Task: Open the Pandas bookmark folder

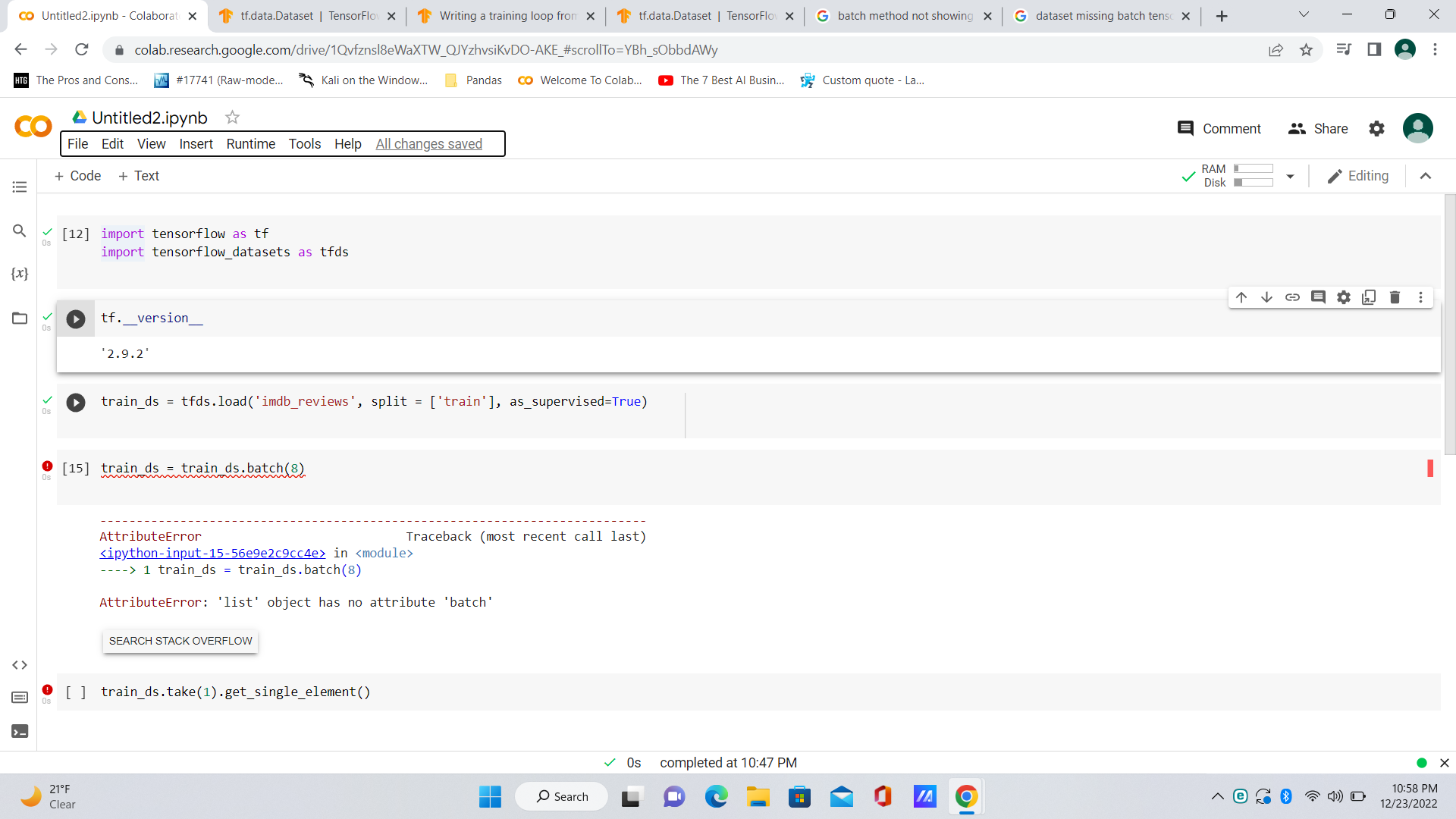Action: coord(473,80)
